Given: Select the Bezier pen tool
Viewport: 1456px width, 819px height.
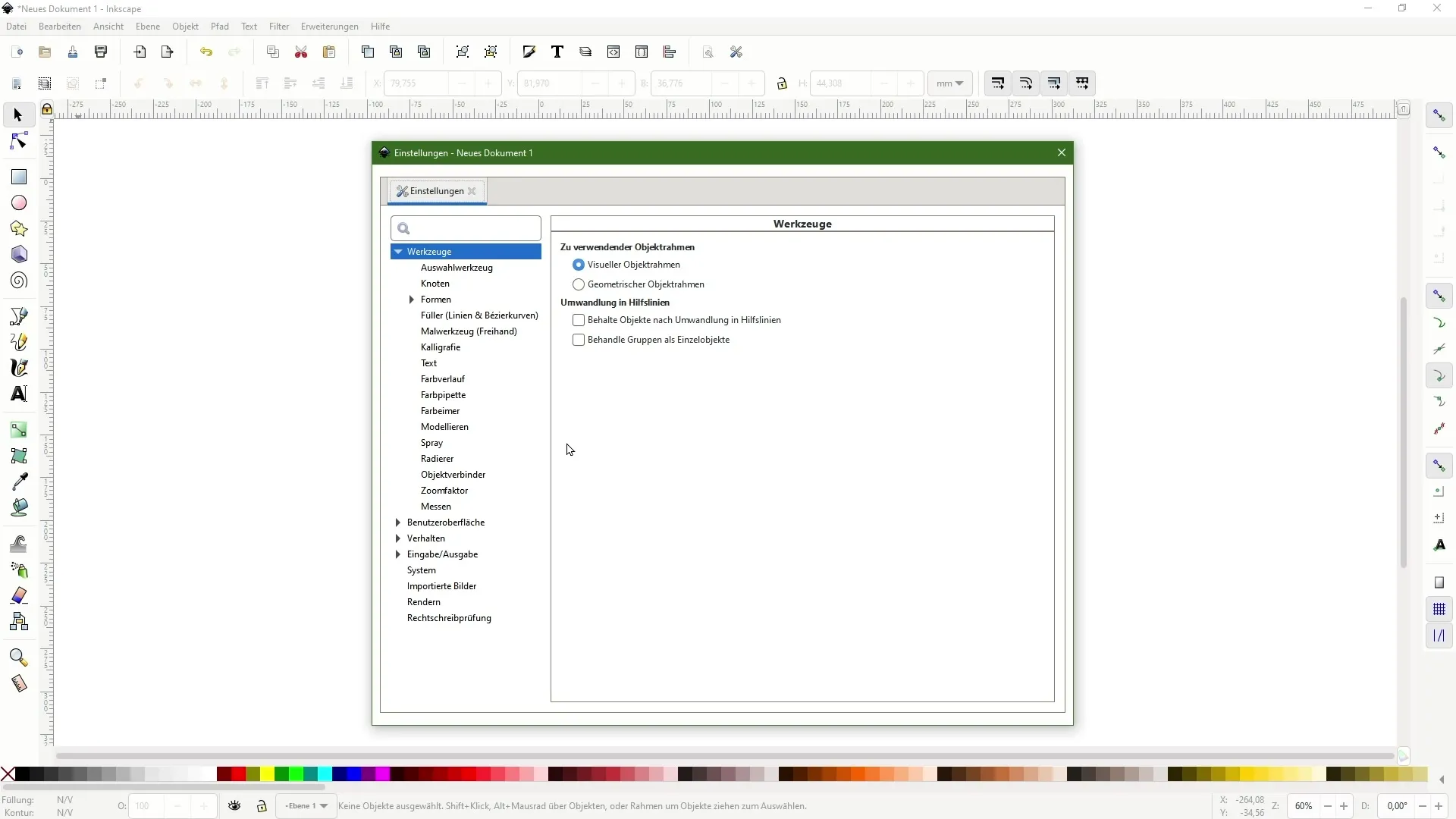Looking at the screenshot, I should coord(18,316).
